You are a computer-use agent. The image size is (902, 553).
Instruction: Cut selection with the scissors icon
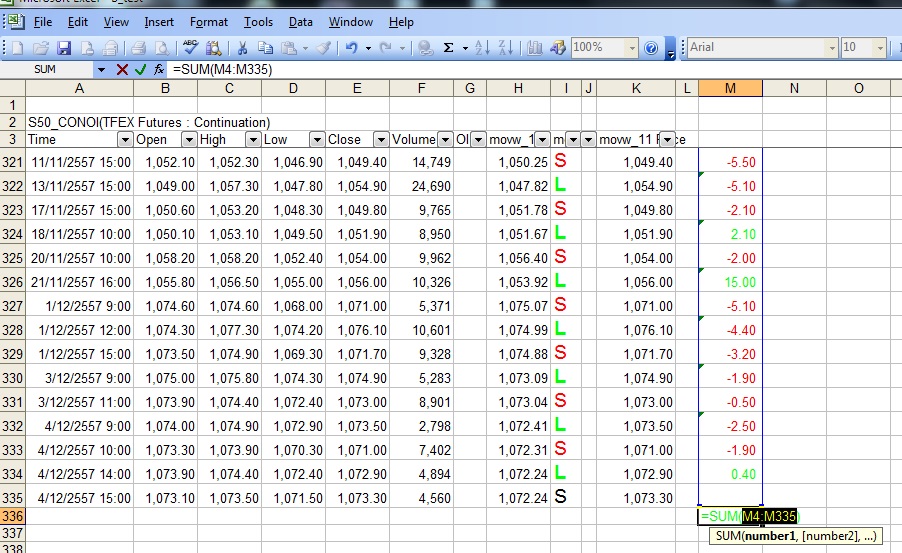point(242,48)
